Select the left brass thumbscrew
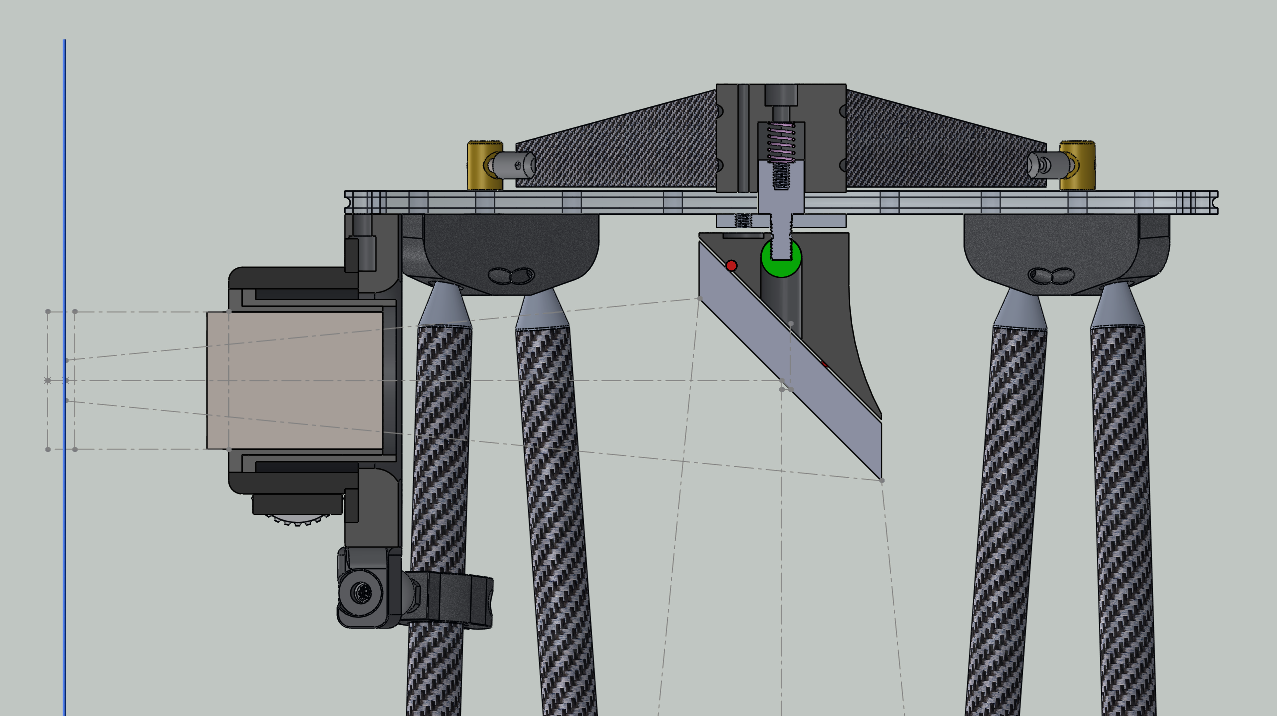 click(x=485, y=165)
